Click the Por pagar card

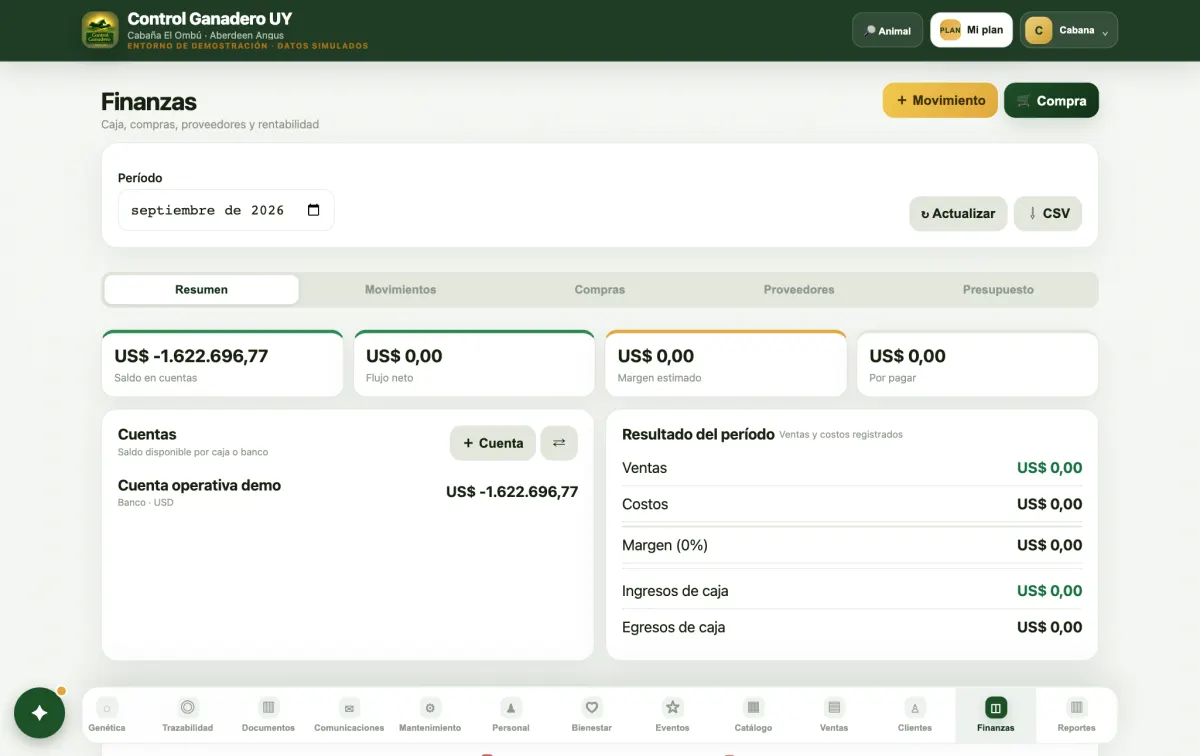click(977, 364)
